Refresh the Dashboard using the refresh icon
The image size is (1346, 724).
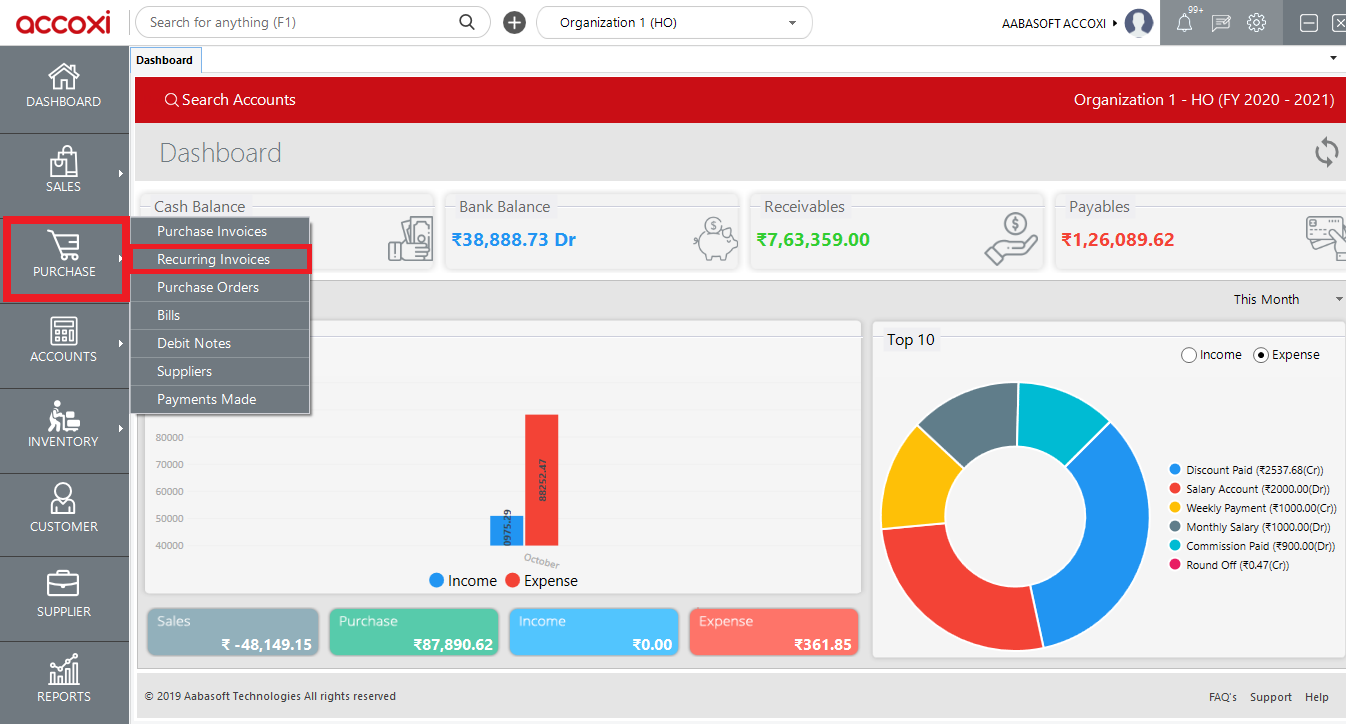click(1327, 152)
